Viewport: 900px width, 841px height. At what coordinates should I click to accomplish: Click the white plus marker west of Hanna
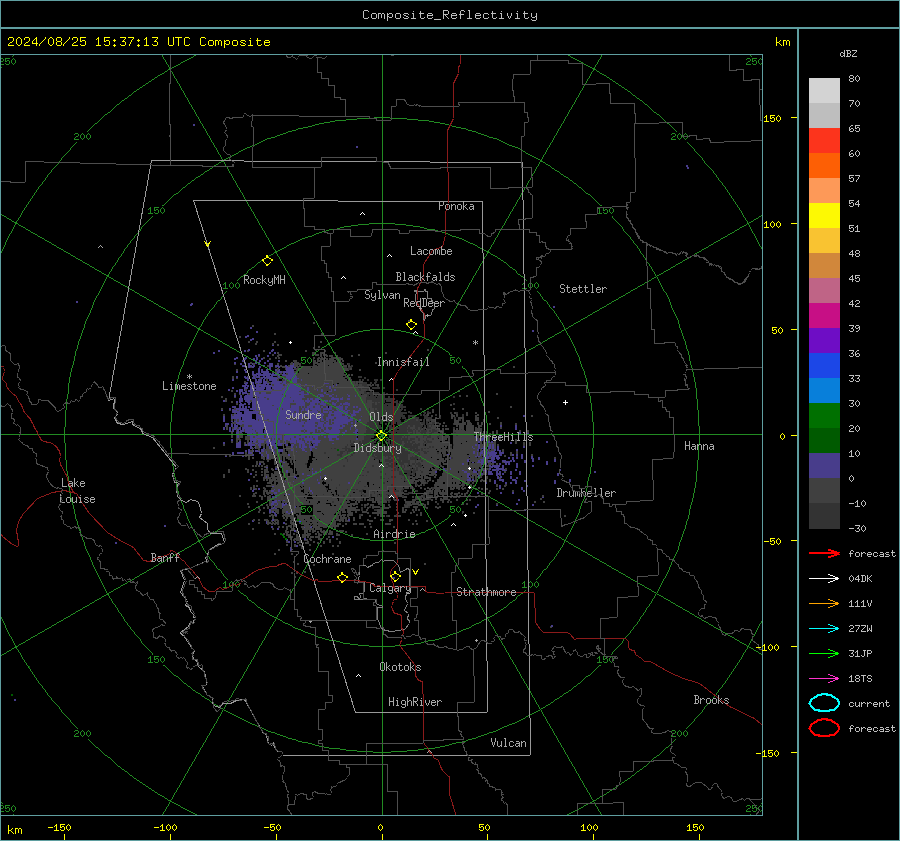tap(565, 402)
